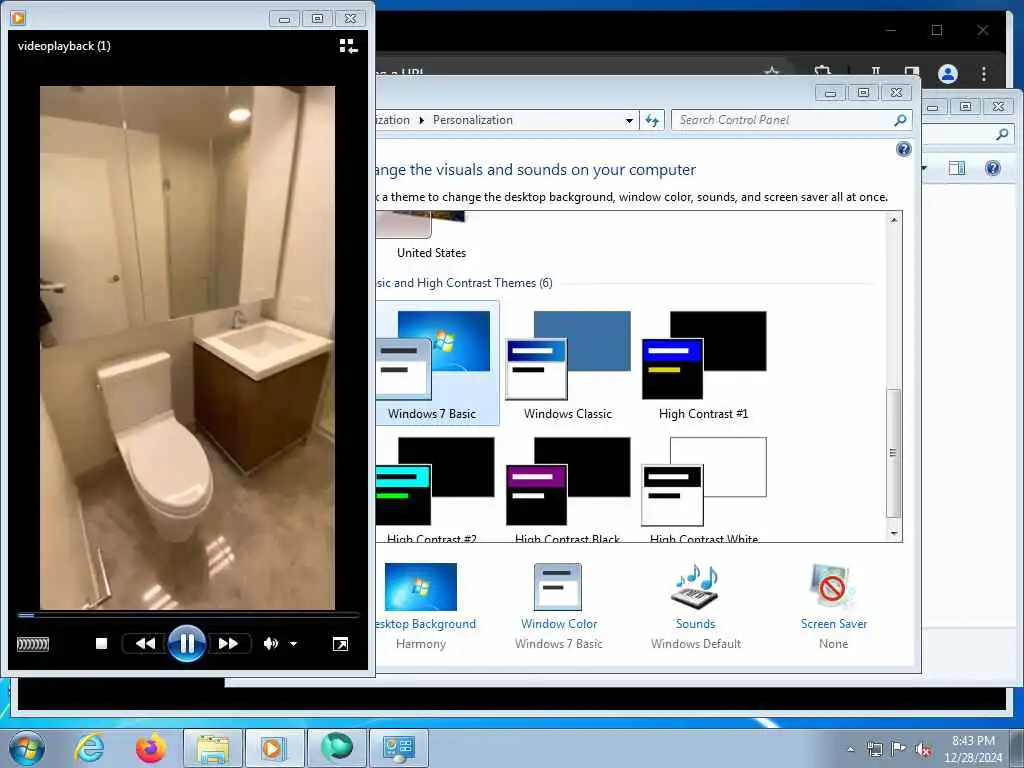Select the United States theme
This screenshot has width=1024, height=768.
(431, 253)
